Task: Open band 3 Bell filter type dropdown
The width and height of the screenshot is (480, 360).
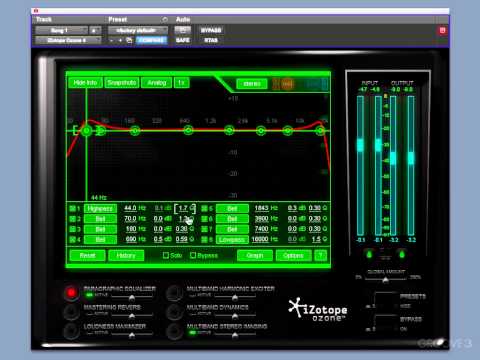Action: click(x=100, y=229)
